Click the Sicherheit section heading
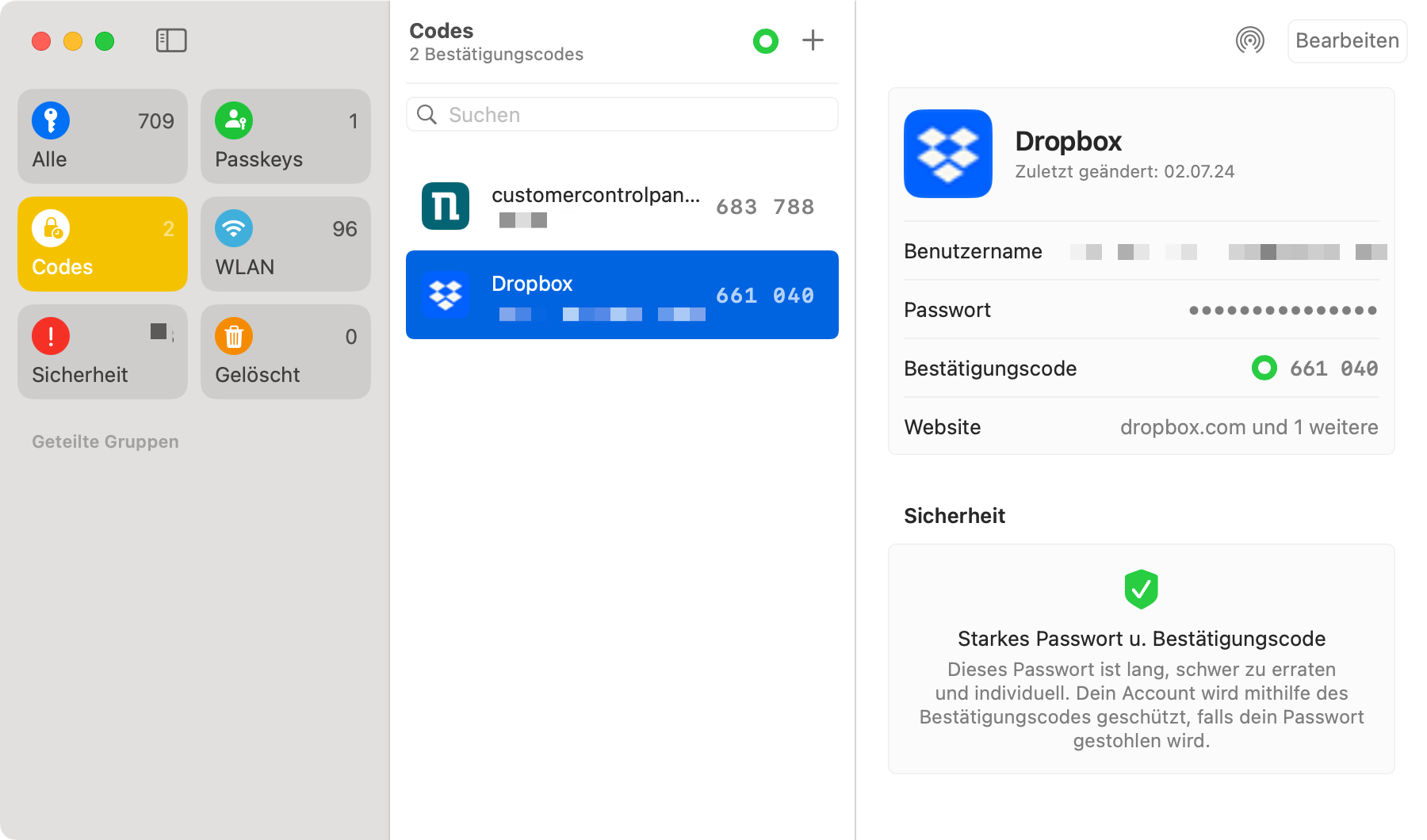Viewport: 1427px width, 840px height. tap(955, 516)
